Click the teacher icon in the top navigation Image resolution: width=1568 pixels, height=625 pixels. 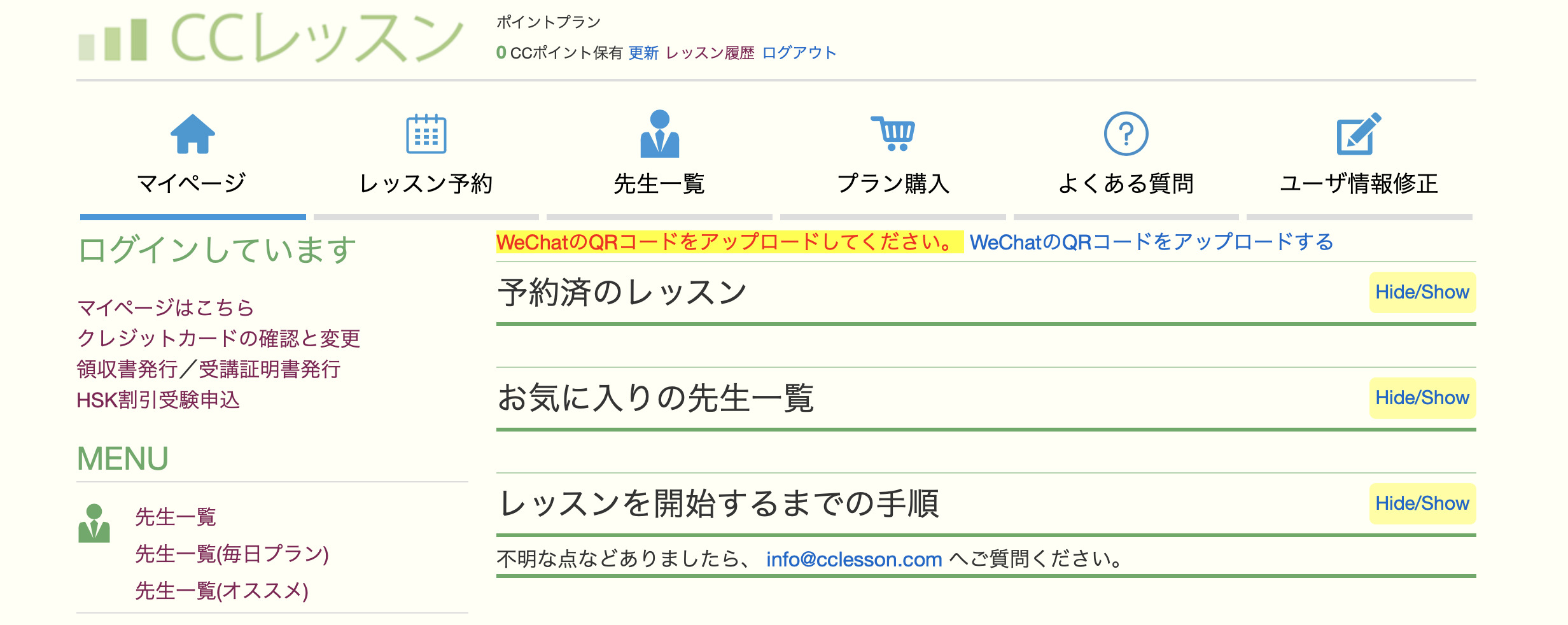659,134
